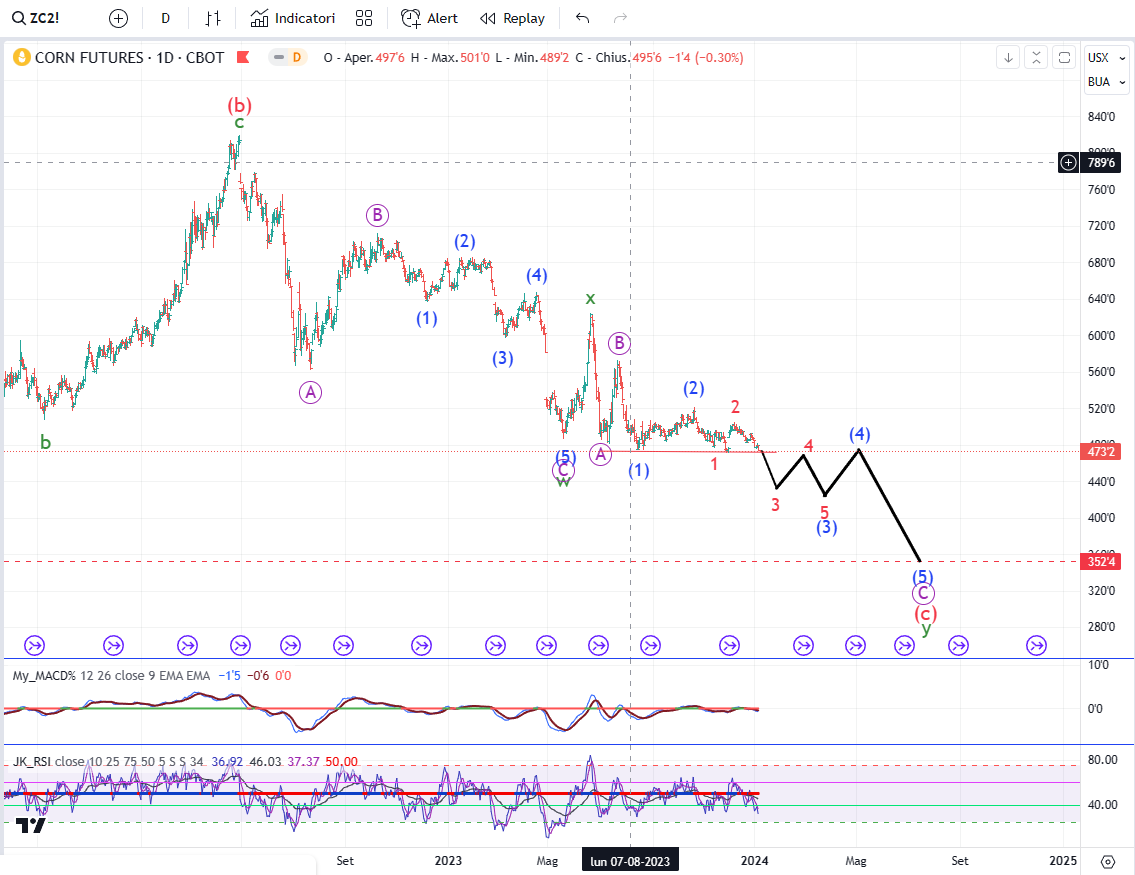Click open value 497'6
This screenshot has height=875, width=1135.
point(390,58)
